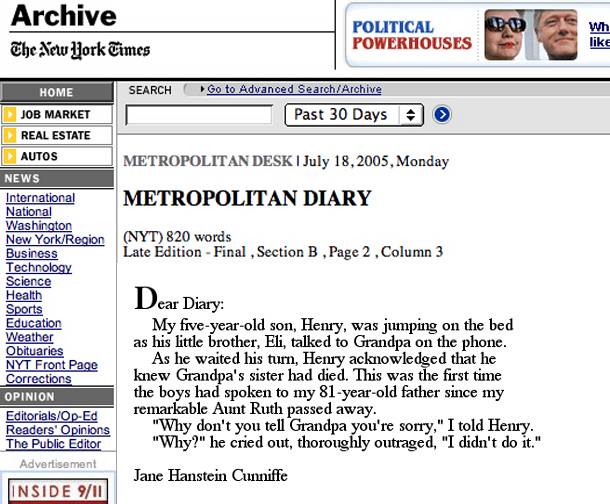Open the Job Market section
610x504 pixels.
[56, 114]
